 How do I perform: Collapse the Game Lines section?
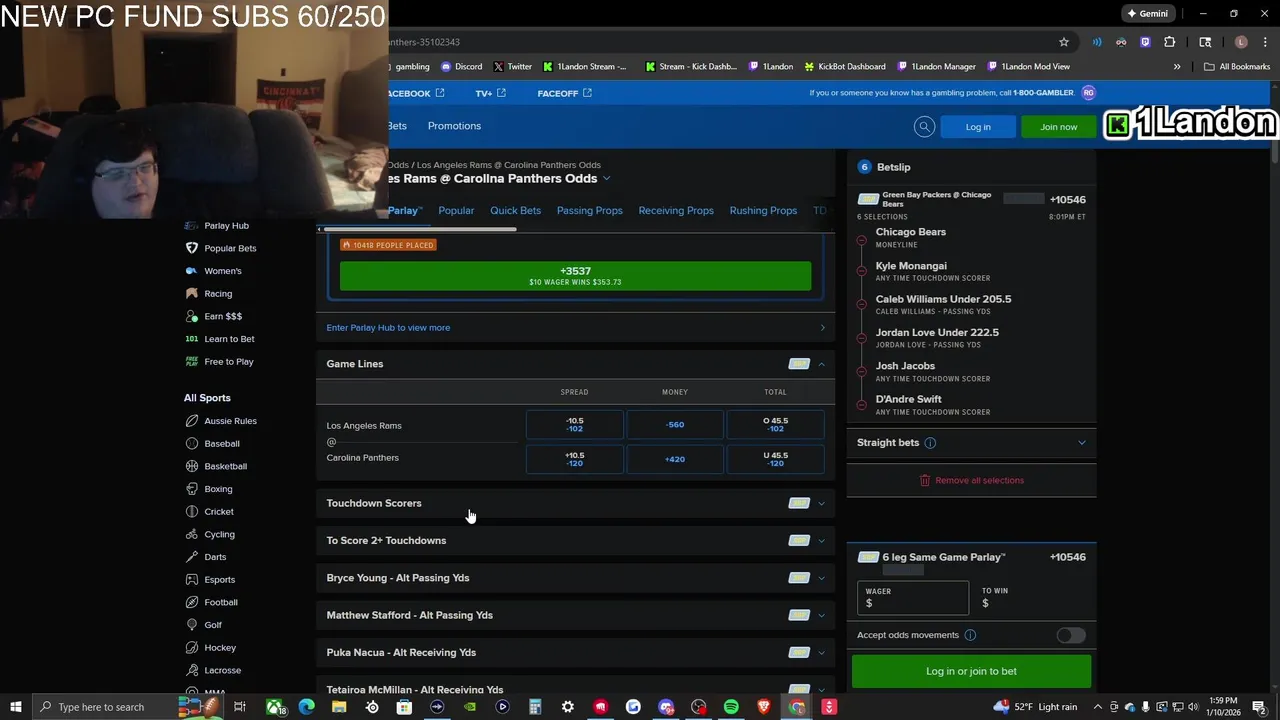822,364
